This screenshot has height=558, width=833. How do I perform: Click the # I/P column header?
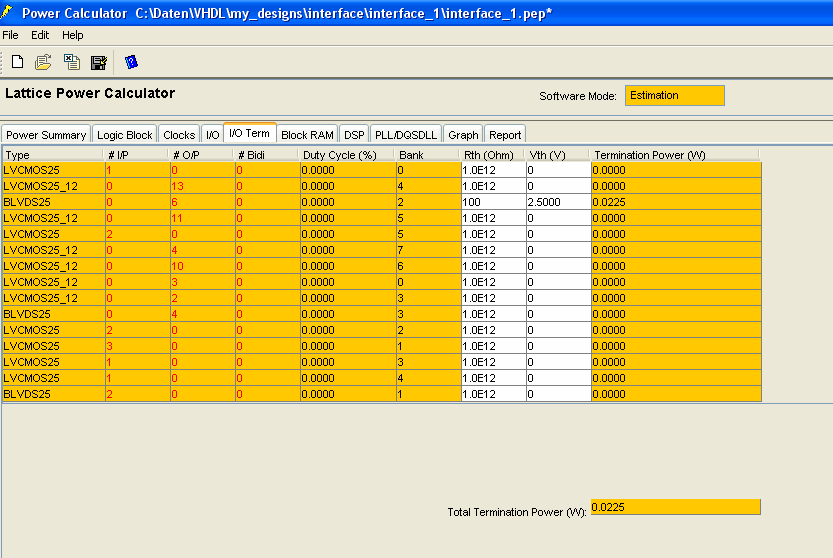[x=136, y=155]
